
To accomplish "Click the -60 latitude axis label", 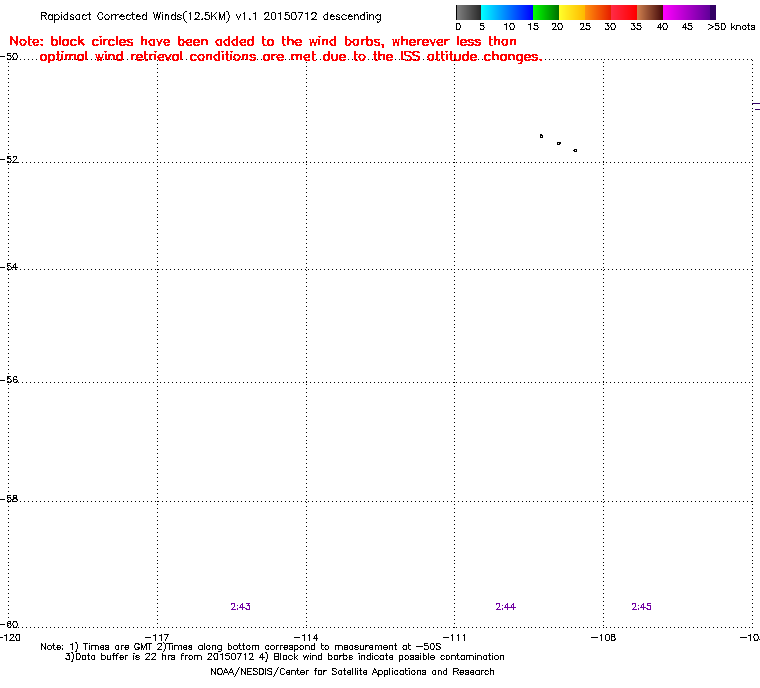I will [9, 625].
